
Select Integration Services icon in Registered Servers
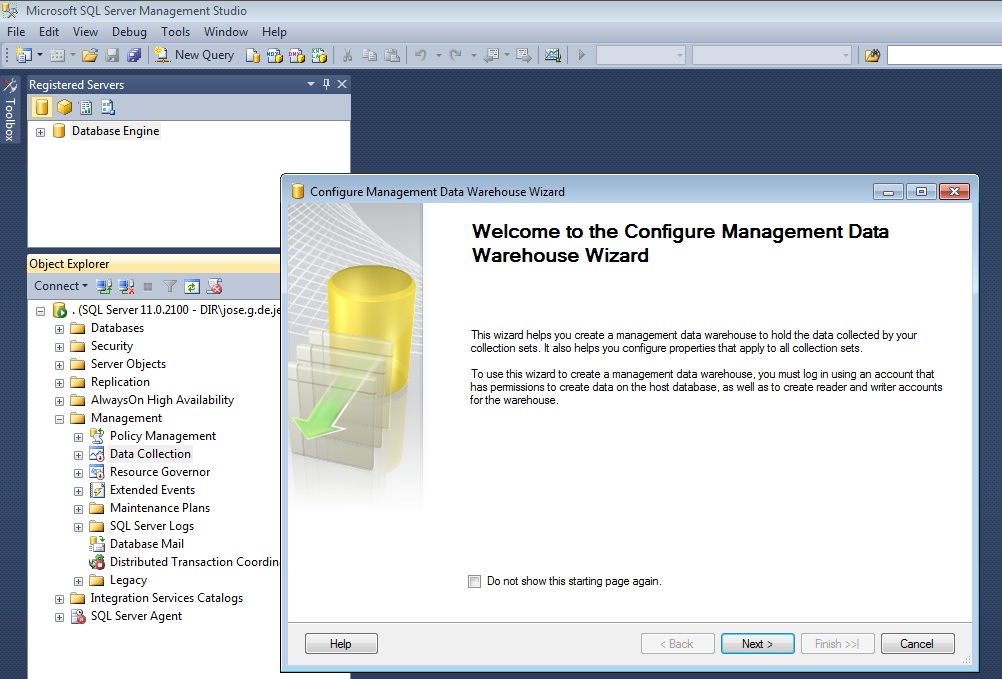point(107,107)
